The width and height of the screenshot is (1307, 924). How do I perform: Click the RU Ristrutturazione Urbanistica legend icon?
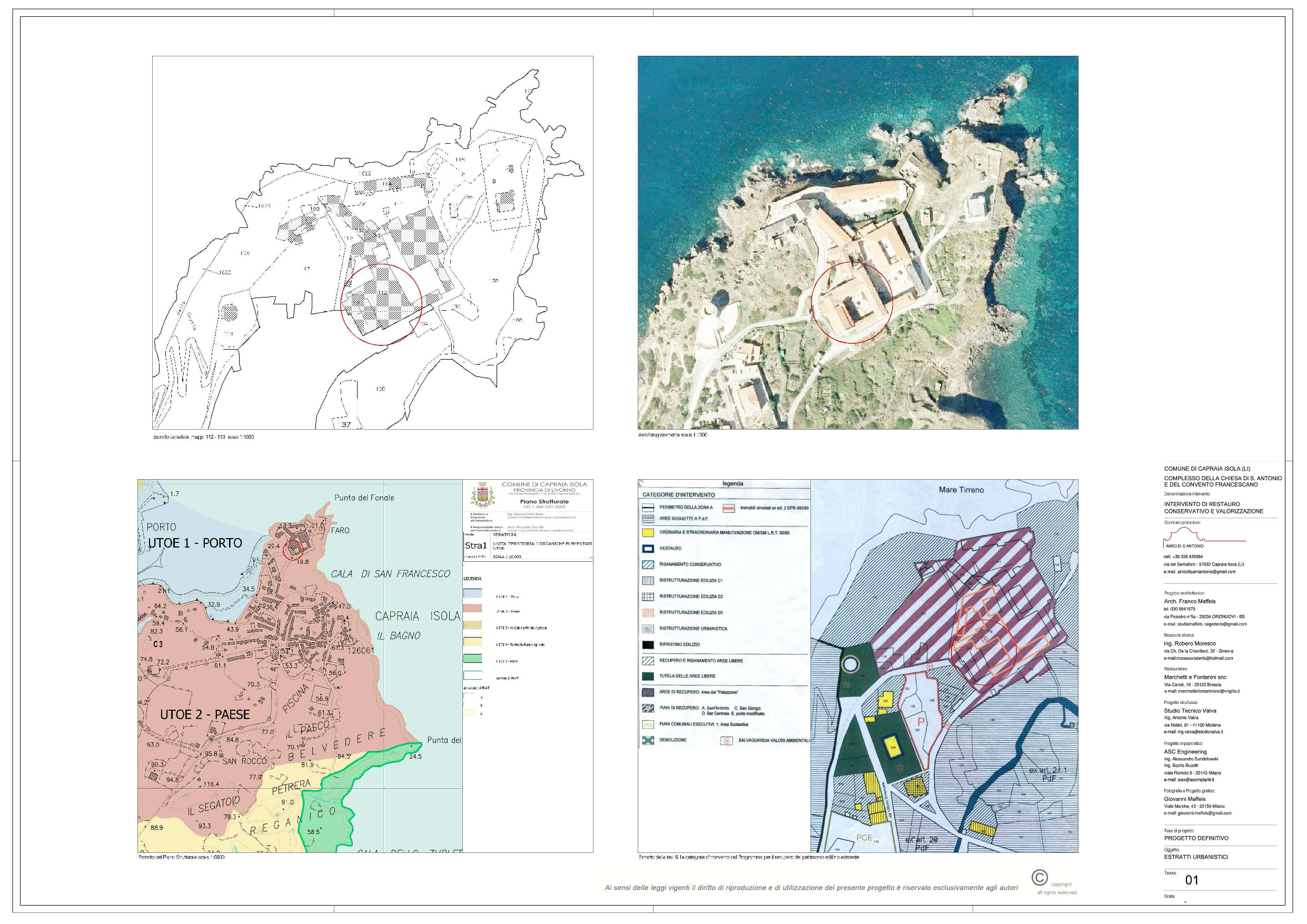point(647,629)
